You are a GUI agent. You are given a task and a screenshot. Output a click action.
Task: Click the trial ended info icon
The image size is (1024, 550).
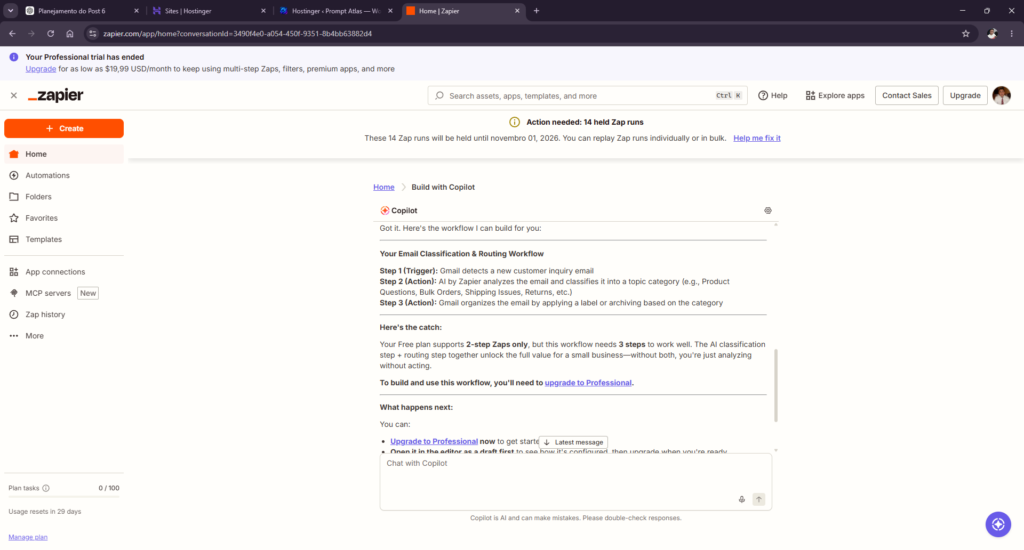[x=14, y=57]
